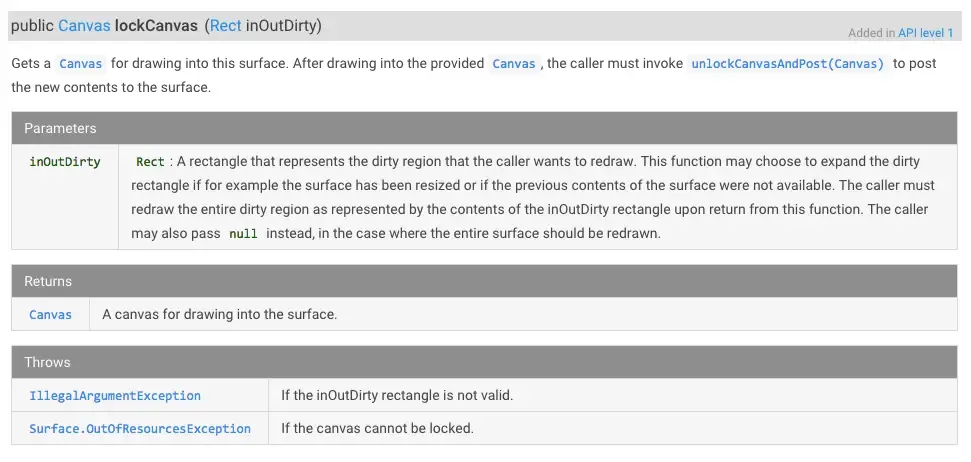Click the green Rect type in the parameter description

click(x=150, y=162)
